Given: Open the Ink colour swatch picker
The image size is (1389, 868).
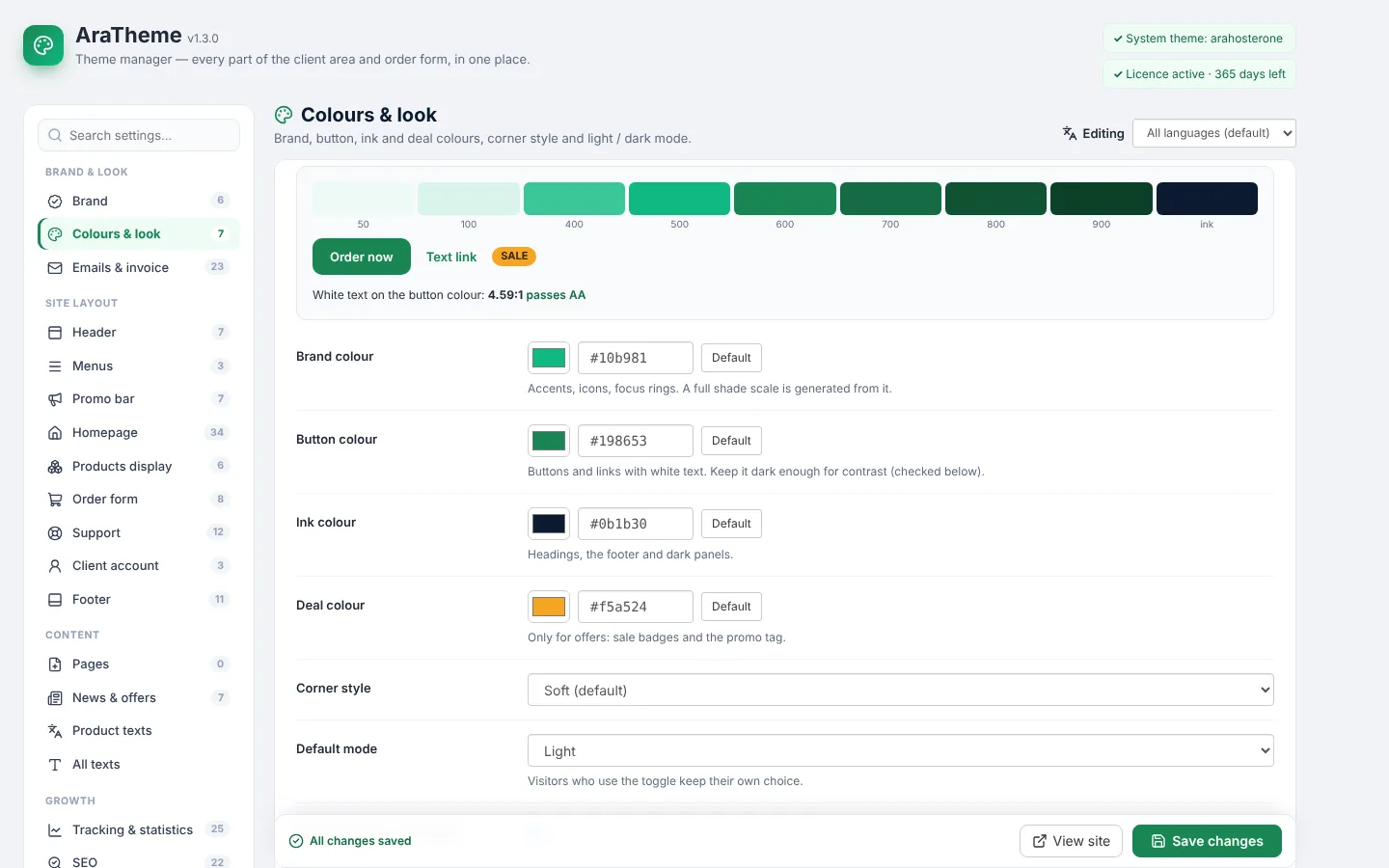Looking at the screenshot, I should pyautogui.click(x=549, y=524).
